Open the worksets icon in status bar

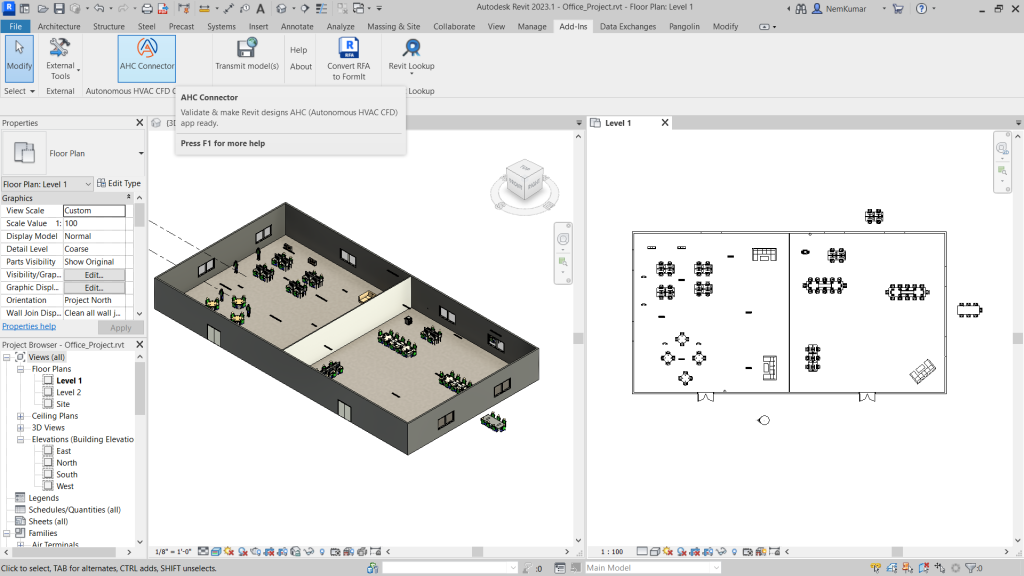[372, 568]
